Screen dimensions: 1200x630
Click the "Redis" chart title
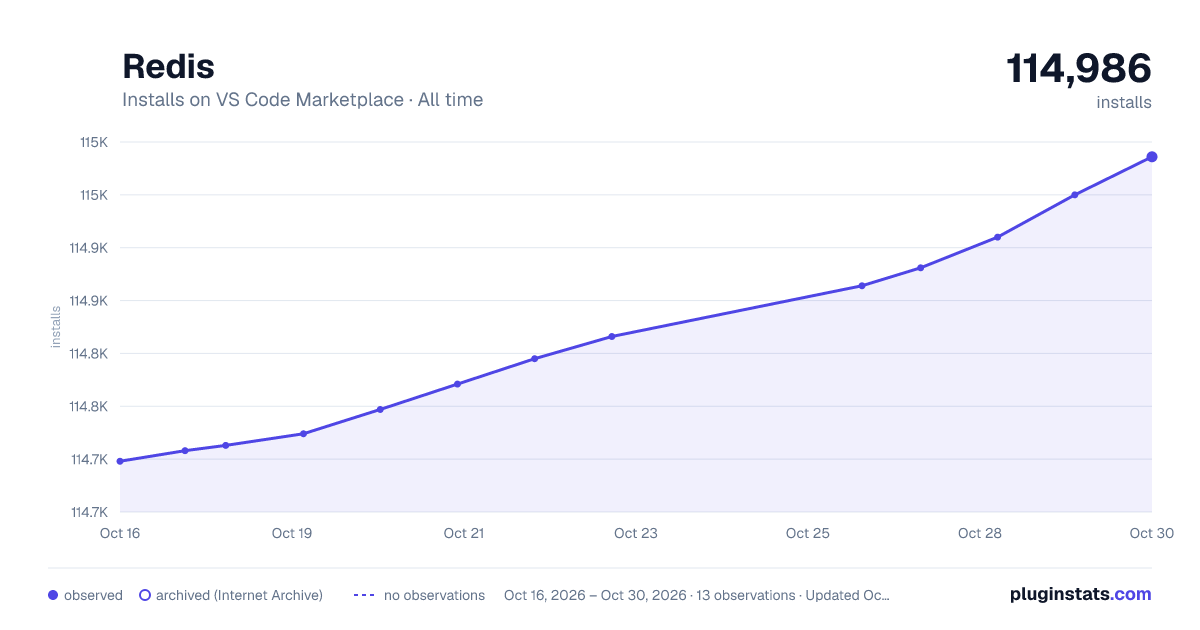(168, 67)
